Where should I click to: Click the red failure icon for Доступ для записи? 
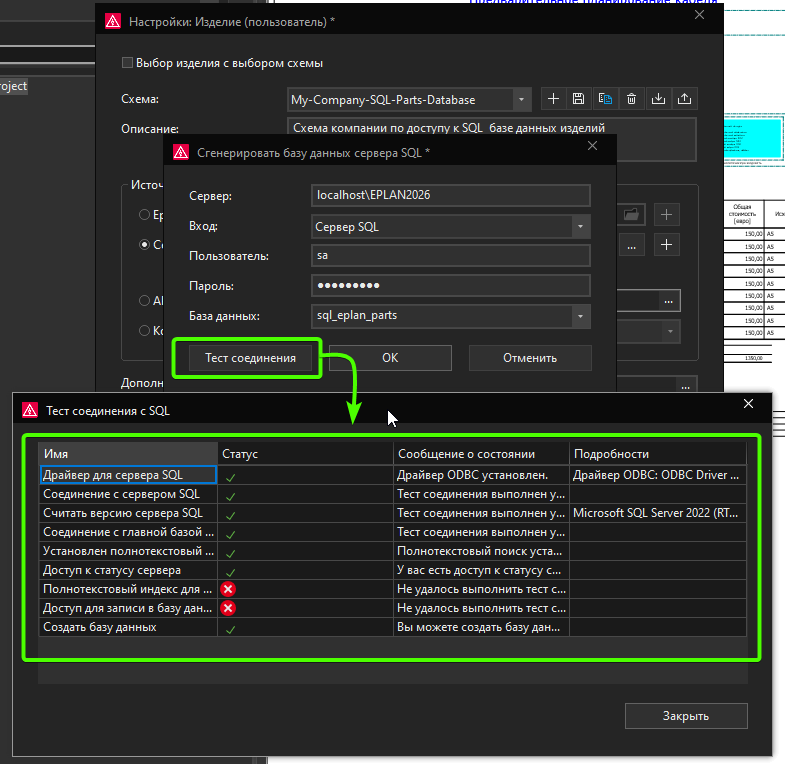point(228,608)
